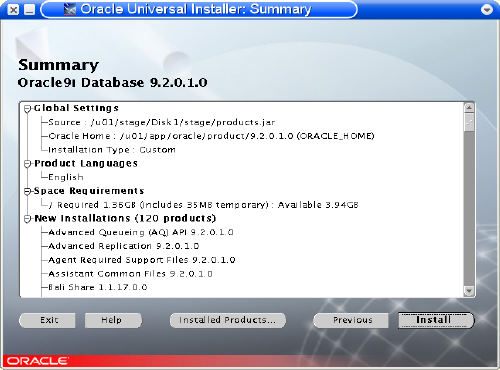Close the installer window with X
This screenshot has height=370, width=500.
click(13, 10)
